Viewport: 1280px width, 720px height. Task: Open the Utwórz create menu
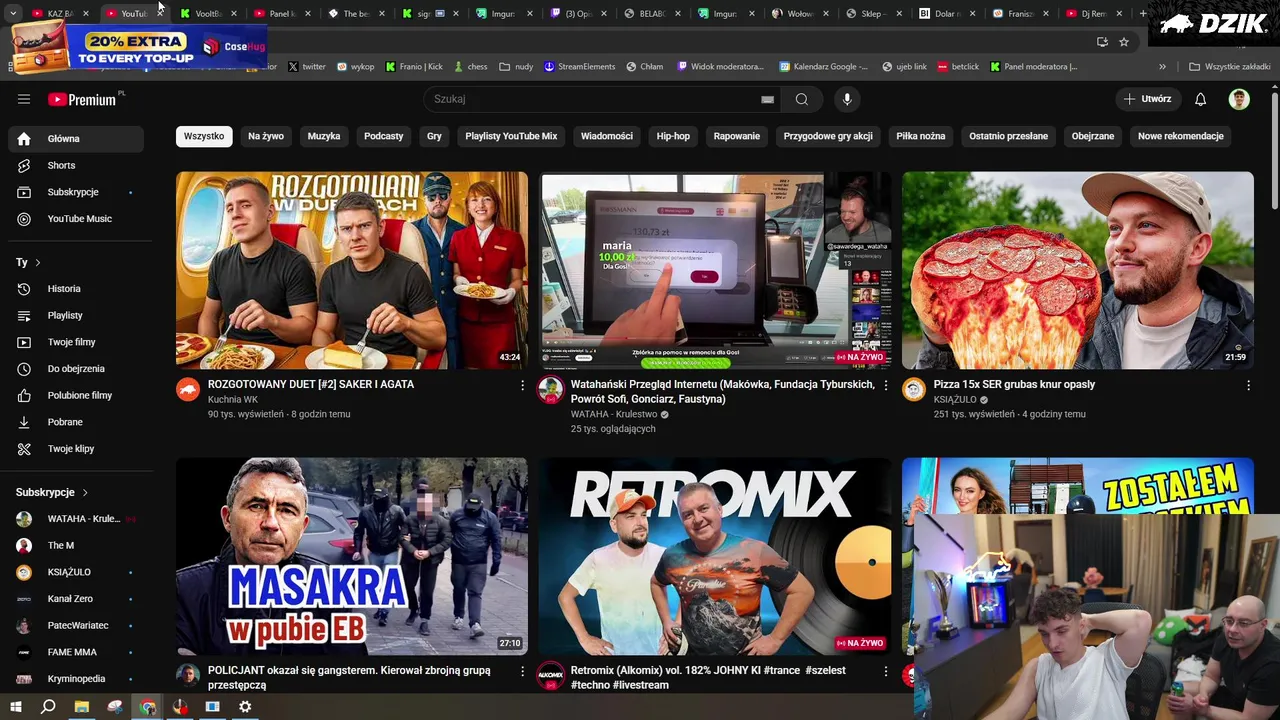1148,99
